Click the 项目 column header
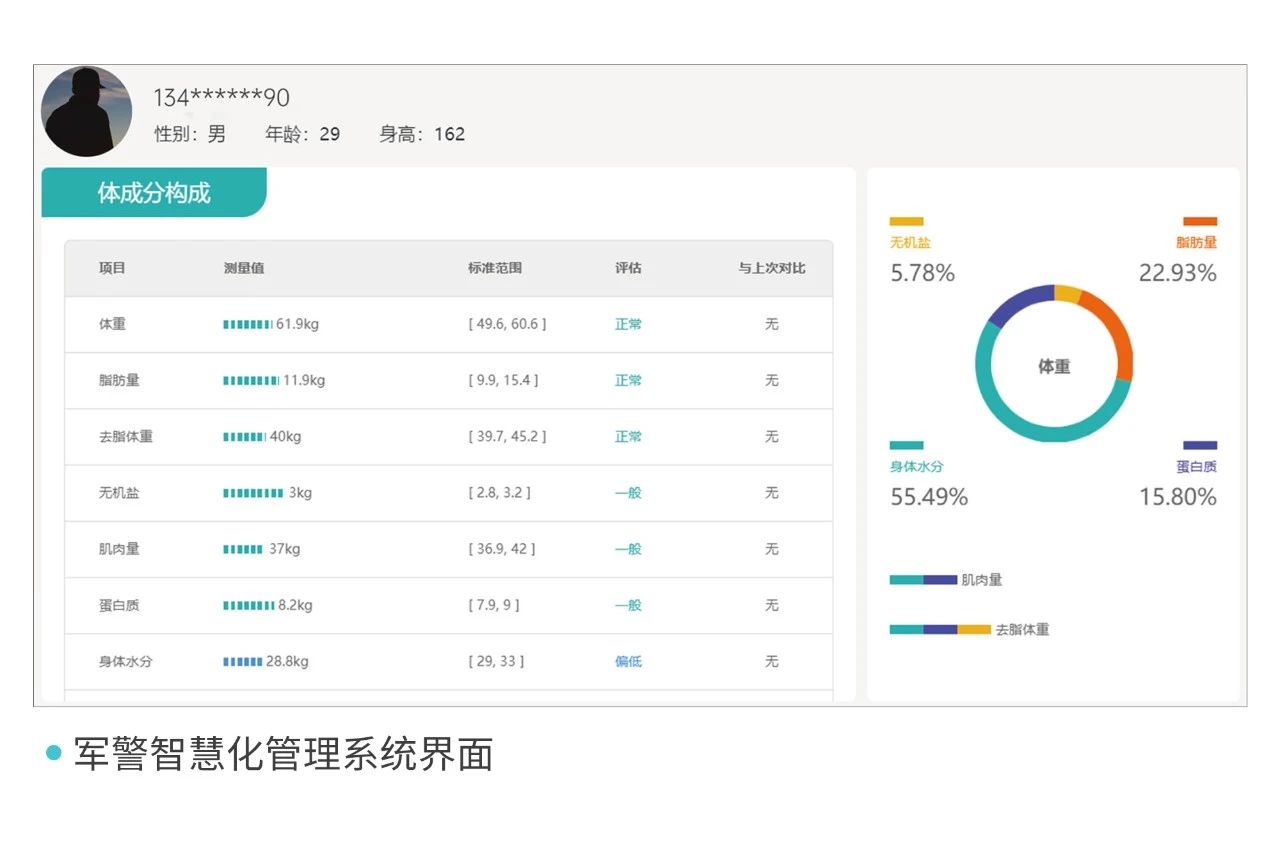Viewport: 1280px width, 853px height. 112,268
